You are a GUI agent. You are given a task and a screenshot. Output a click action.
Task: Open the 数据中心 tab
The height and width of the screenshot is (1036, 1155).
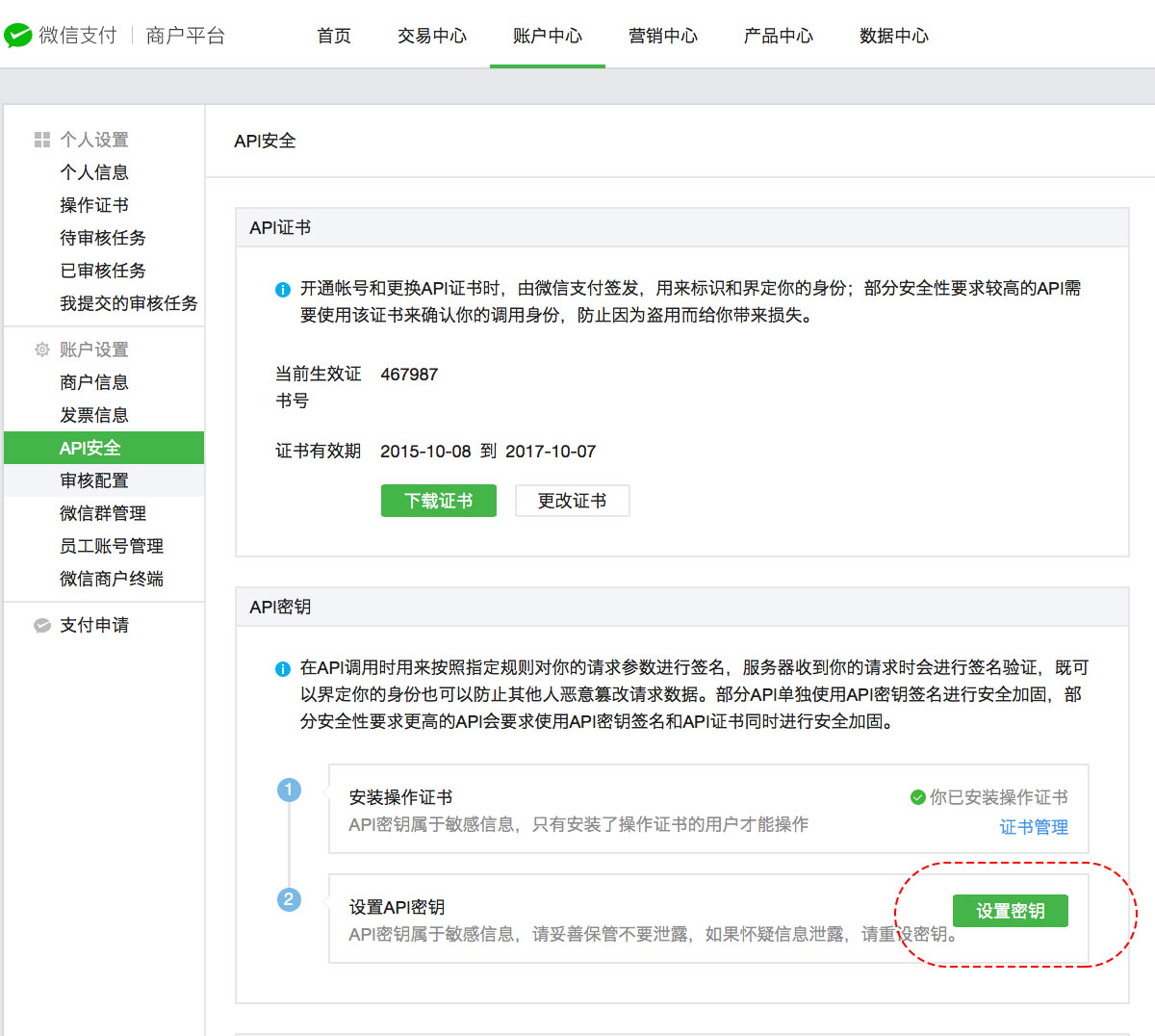pyautogui.click(x=894, y=36)
